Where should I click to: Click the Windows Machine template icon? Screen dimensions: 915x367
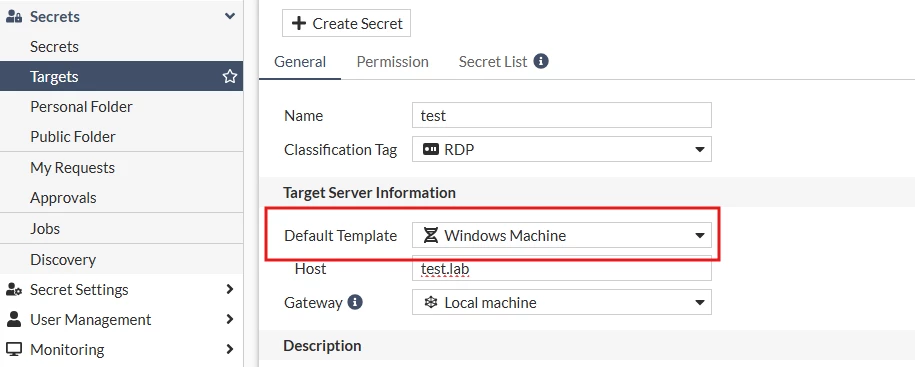click(x=431, y=236)
